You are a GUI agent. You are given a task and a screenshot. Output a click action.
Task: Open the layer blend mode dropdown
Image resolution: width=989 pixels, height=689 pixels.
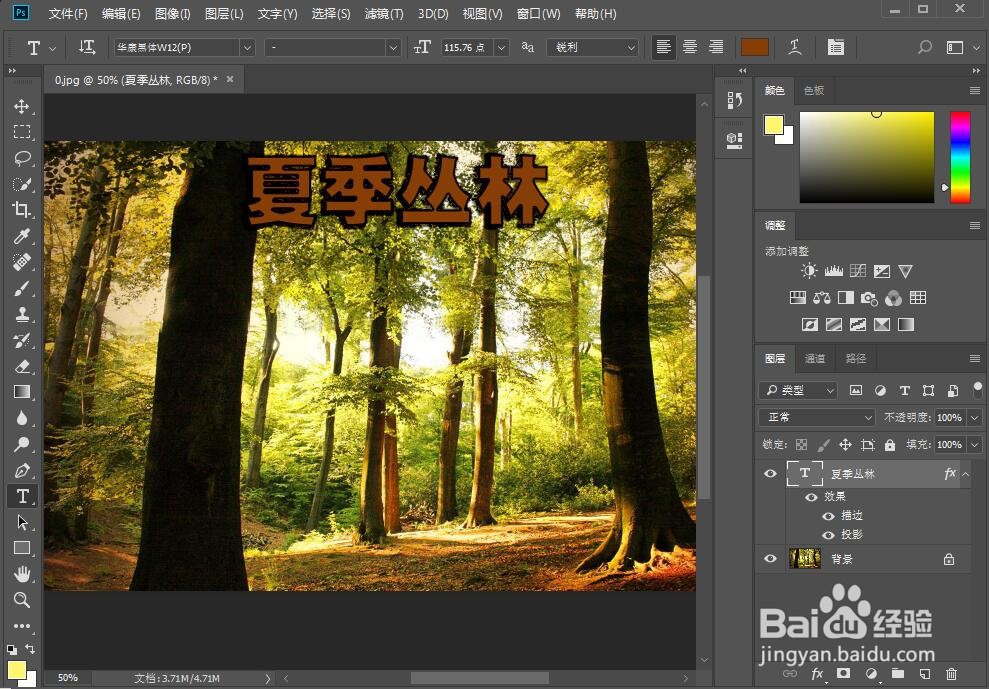tap(815, 417)
